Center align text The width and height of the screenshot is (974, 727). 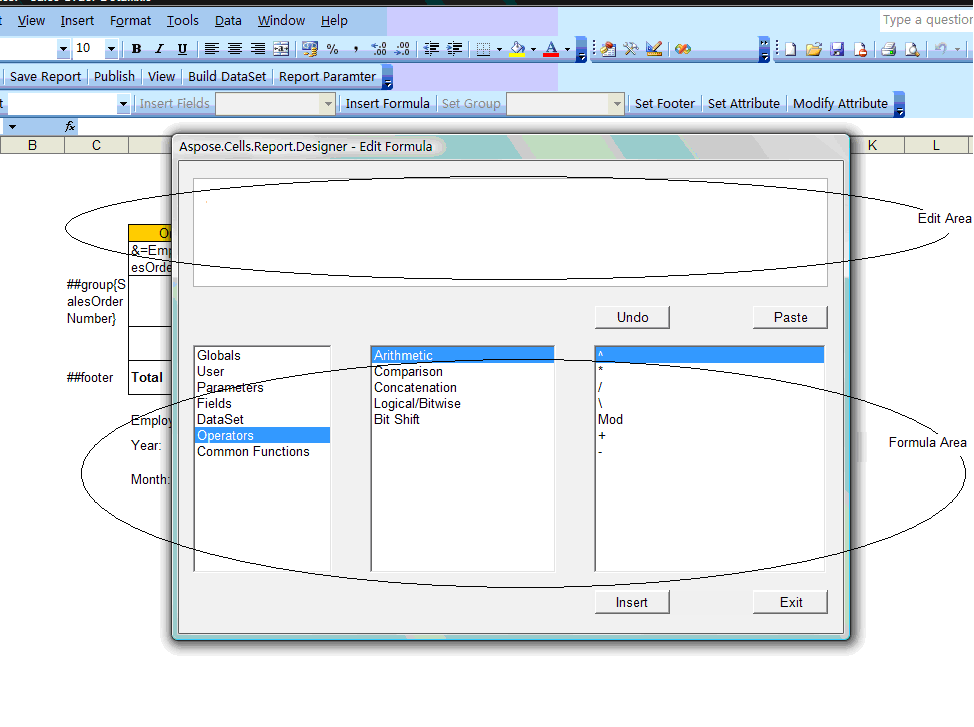tap(235, 49)
